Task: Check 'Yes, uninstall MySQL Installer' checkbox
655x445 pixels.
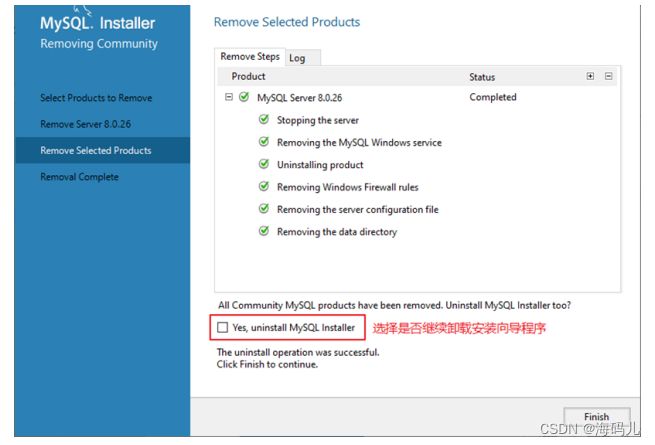Action: pyautogui.click(x=223, y=327)
